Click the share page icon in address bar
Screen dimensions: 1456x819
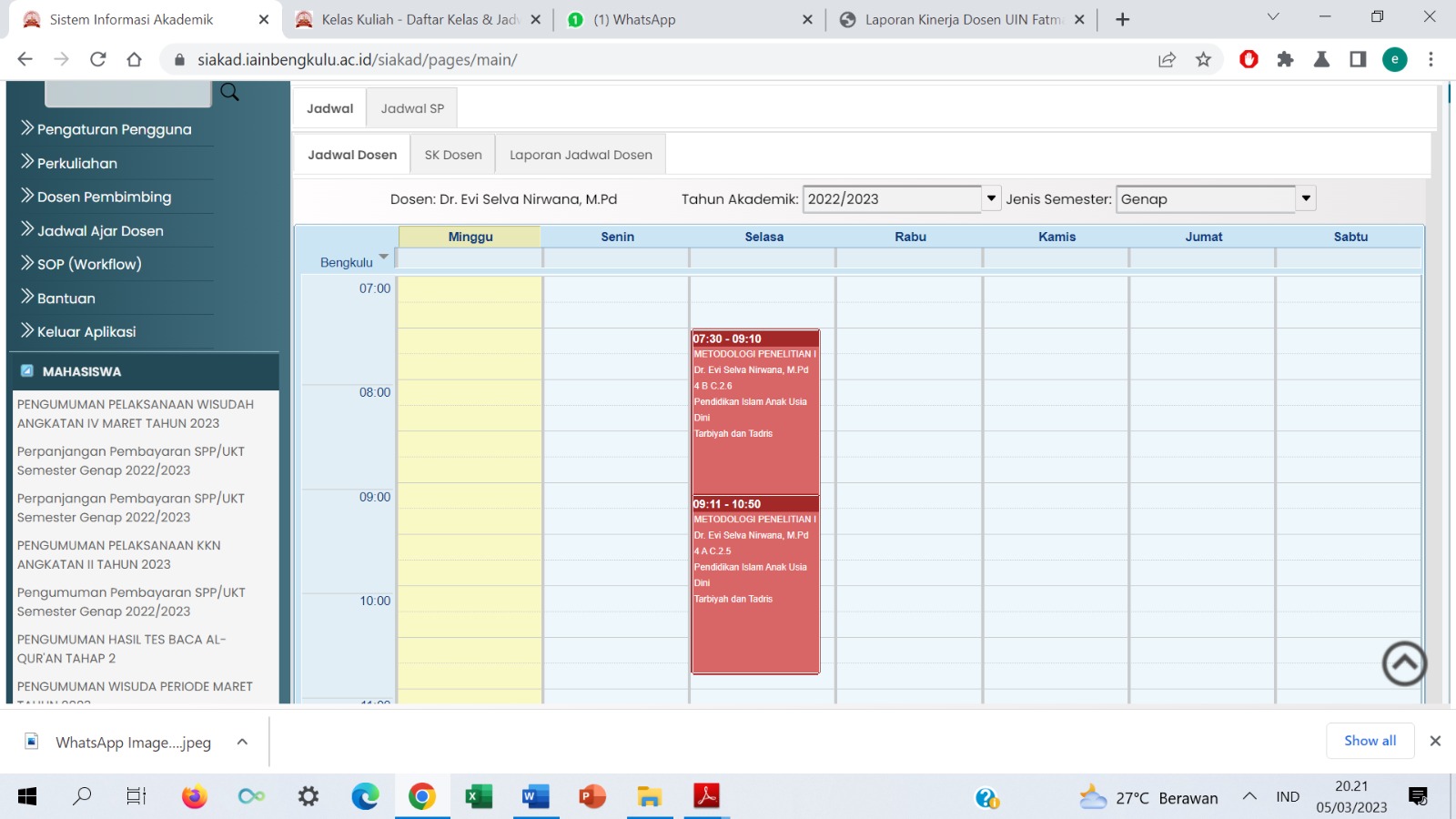point(1167,60)
